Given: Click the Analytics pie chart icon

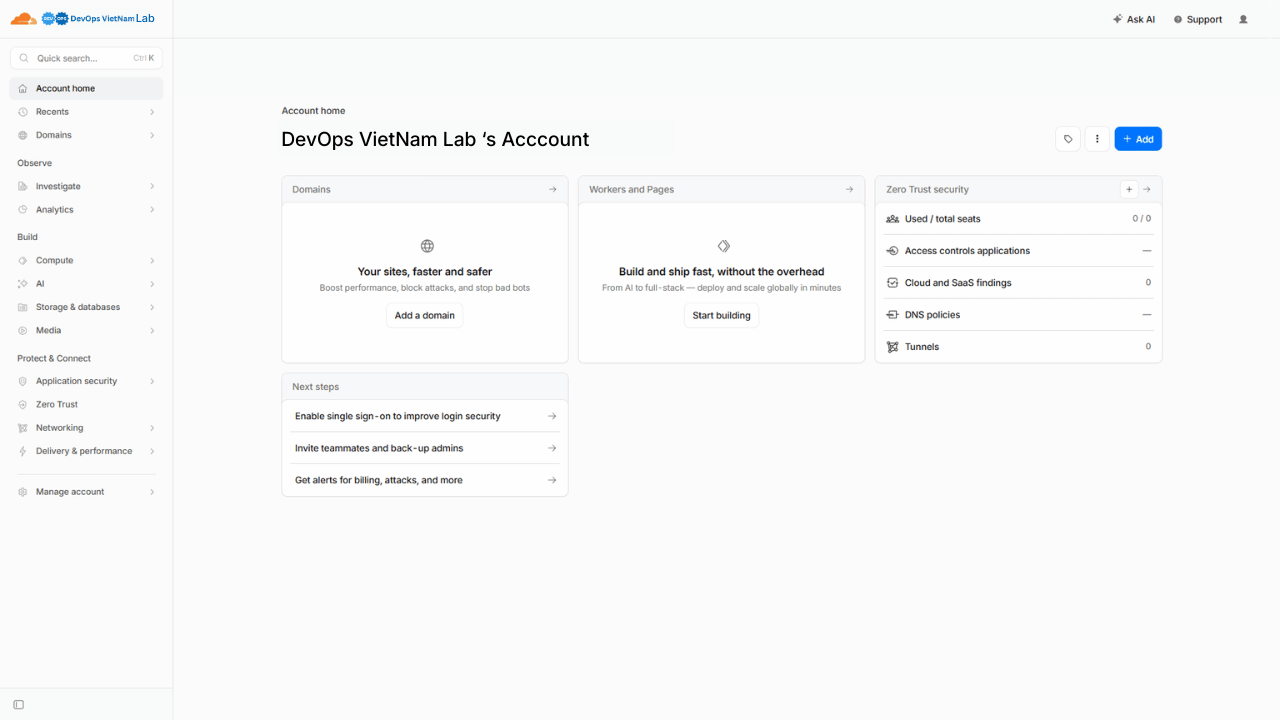Looking at the screenshot, I should click(23, 210).
